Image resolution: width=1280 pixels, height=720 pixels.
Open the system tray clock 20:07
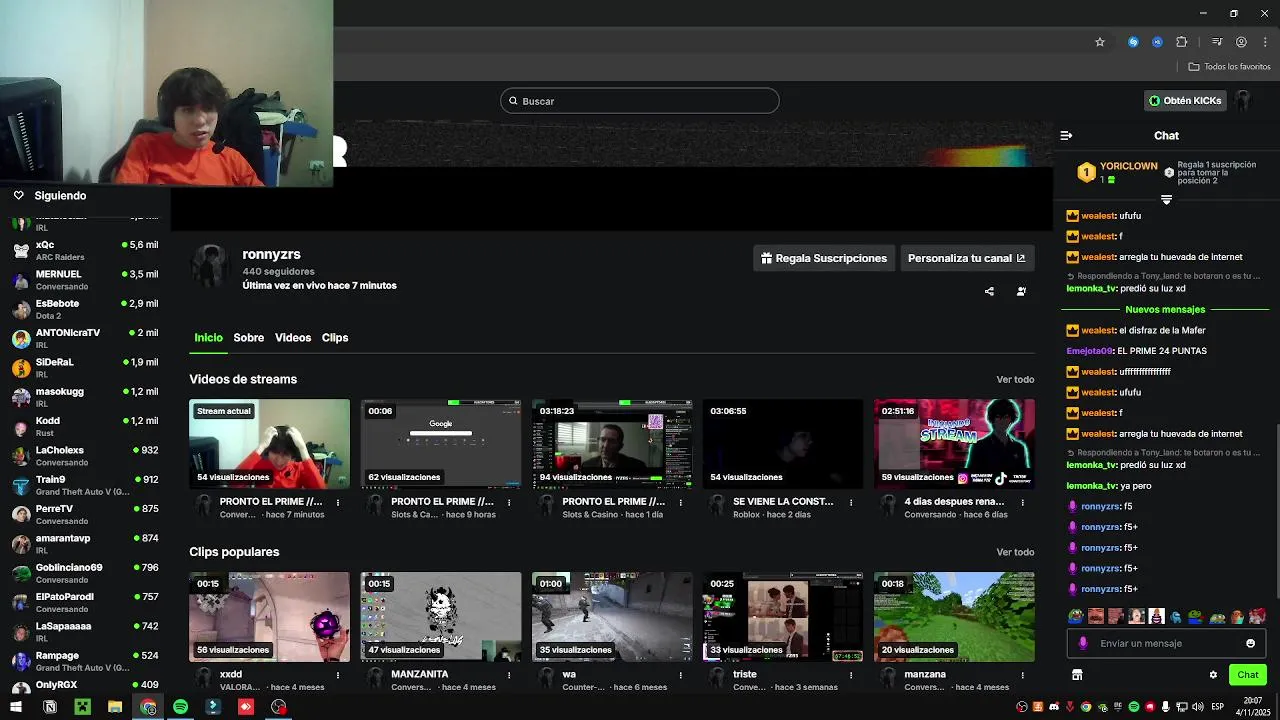(x=1252, y=706)
